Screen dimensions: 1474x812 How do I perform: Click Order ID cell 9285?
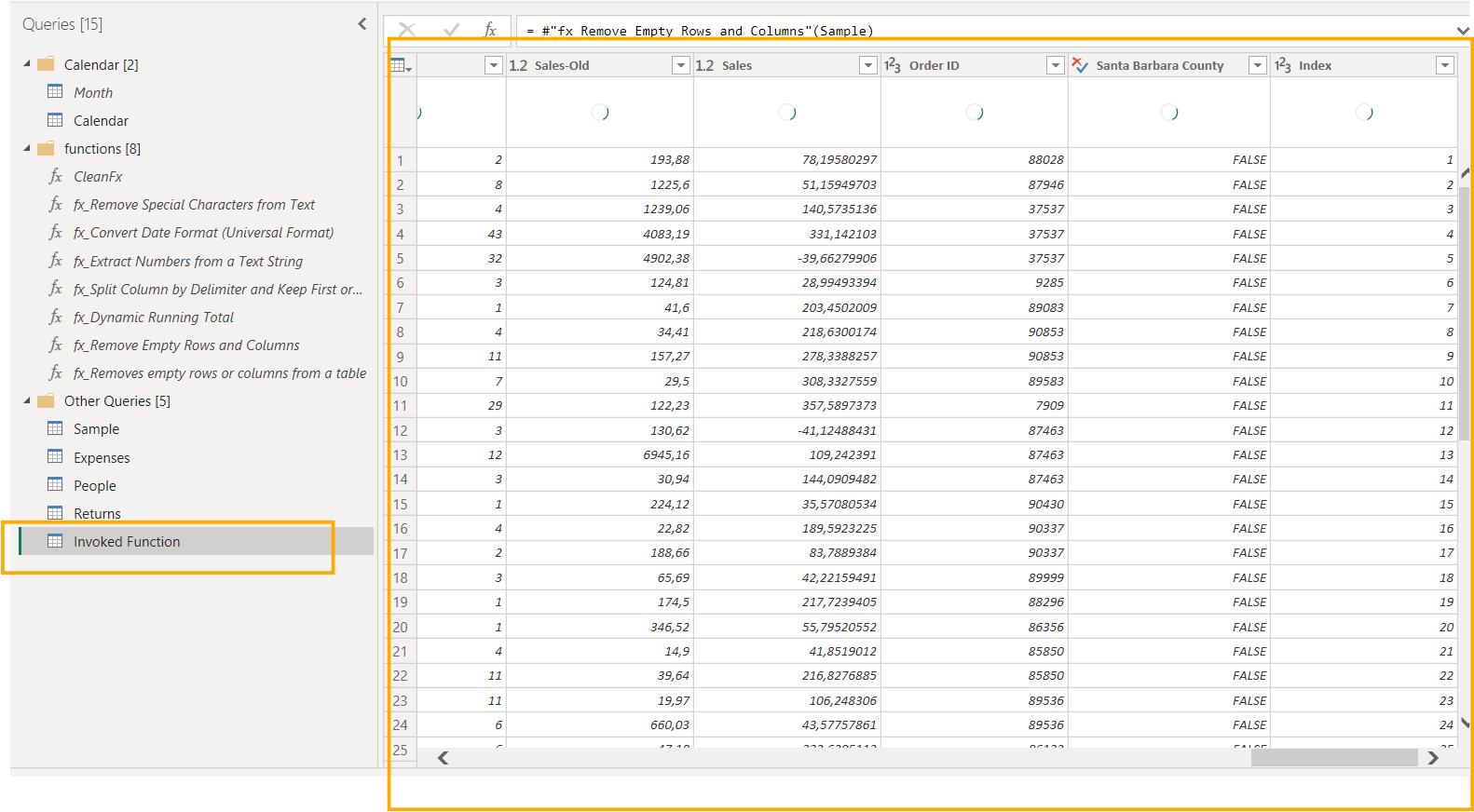pyautogui.click(x=975, y=282)
